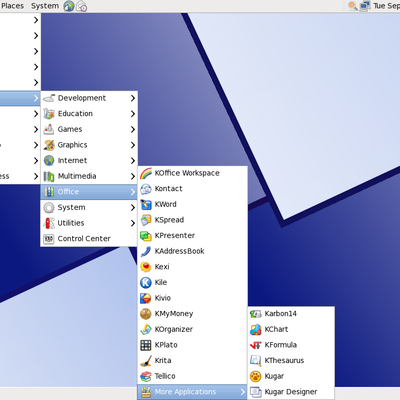The width and height of the screenshot is (400, 400).
Task: Launch KWord from the Office menu
Action: tap(192, 204)
